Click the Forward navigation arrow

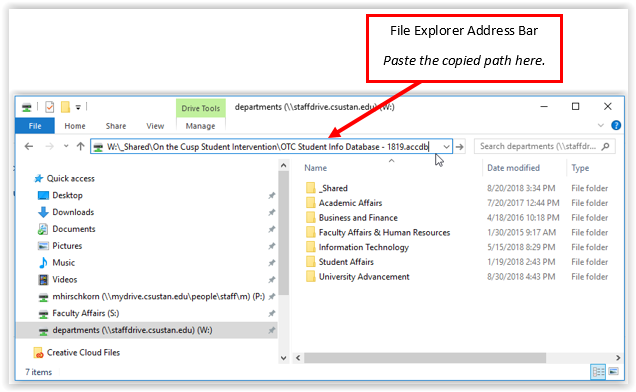tap(49, 146)
